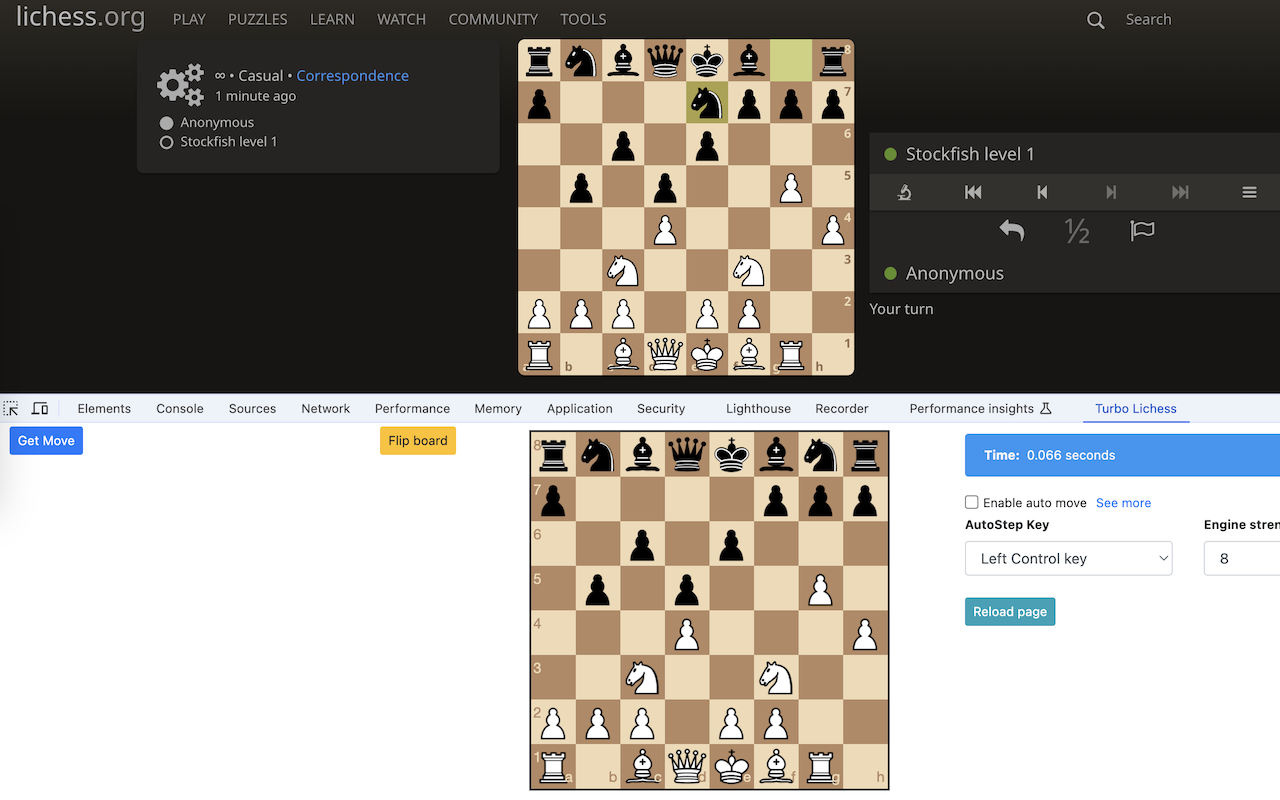1280x800 pixels.
Task: Open the hamburger game menu
Action: tap(1249, 192)
